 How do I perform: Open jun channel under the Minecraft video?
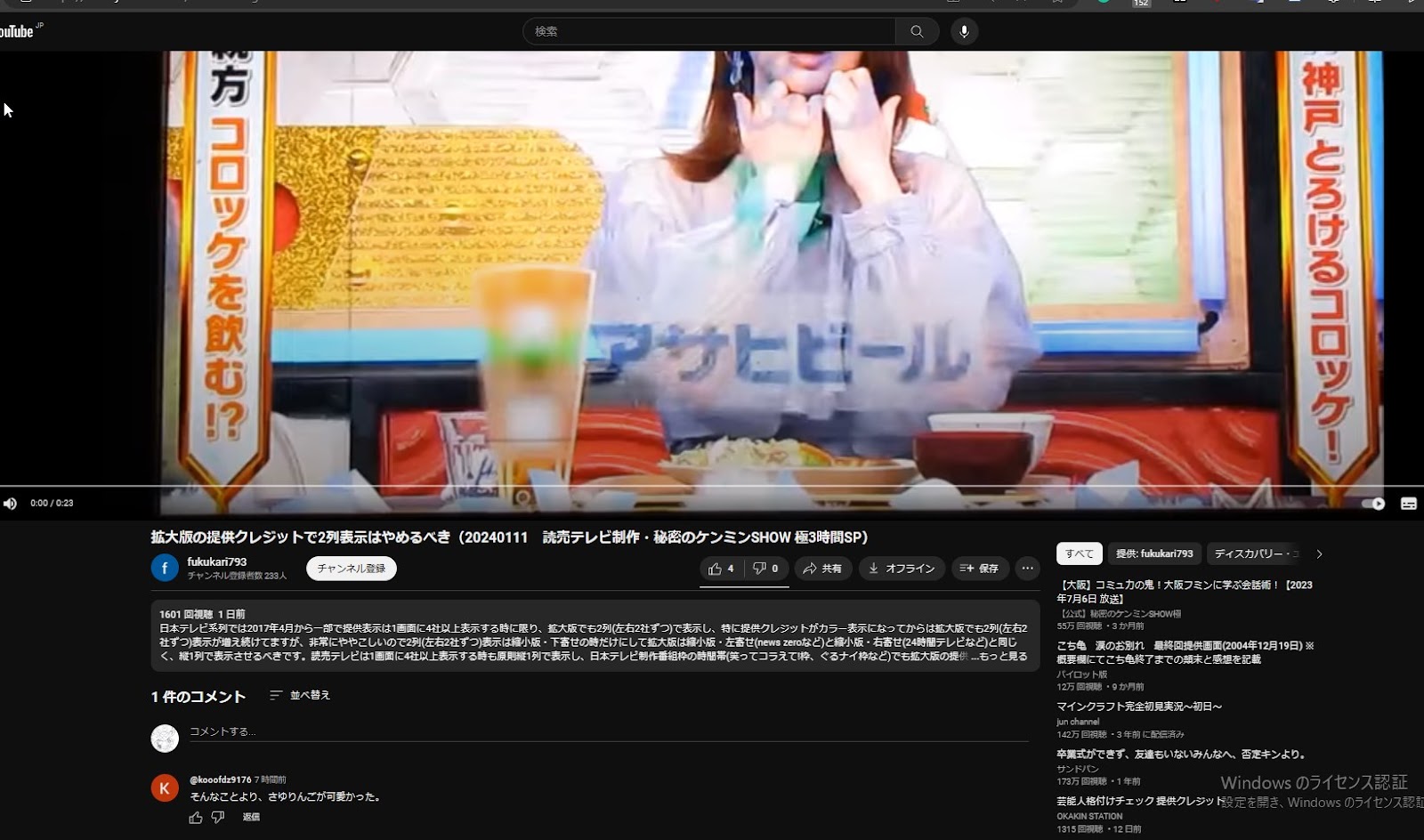[x=1078, y=723]
